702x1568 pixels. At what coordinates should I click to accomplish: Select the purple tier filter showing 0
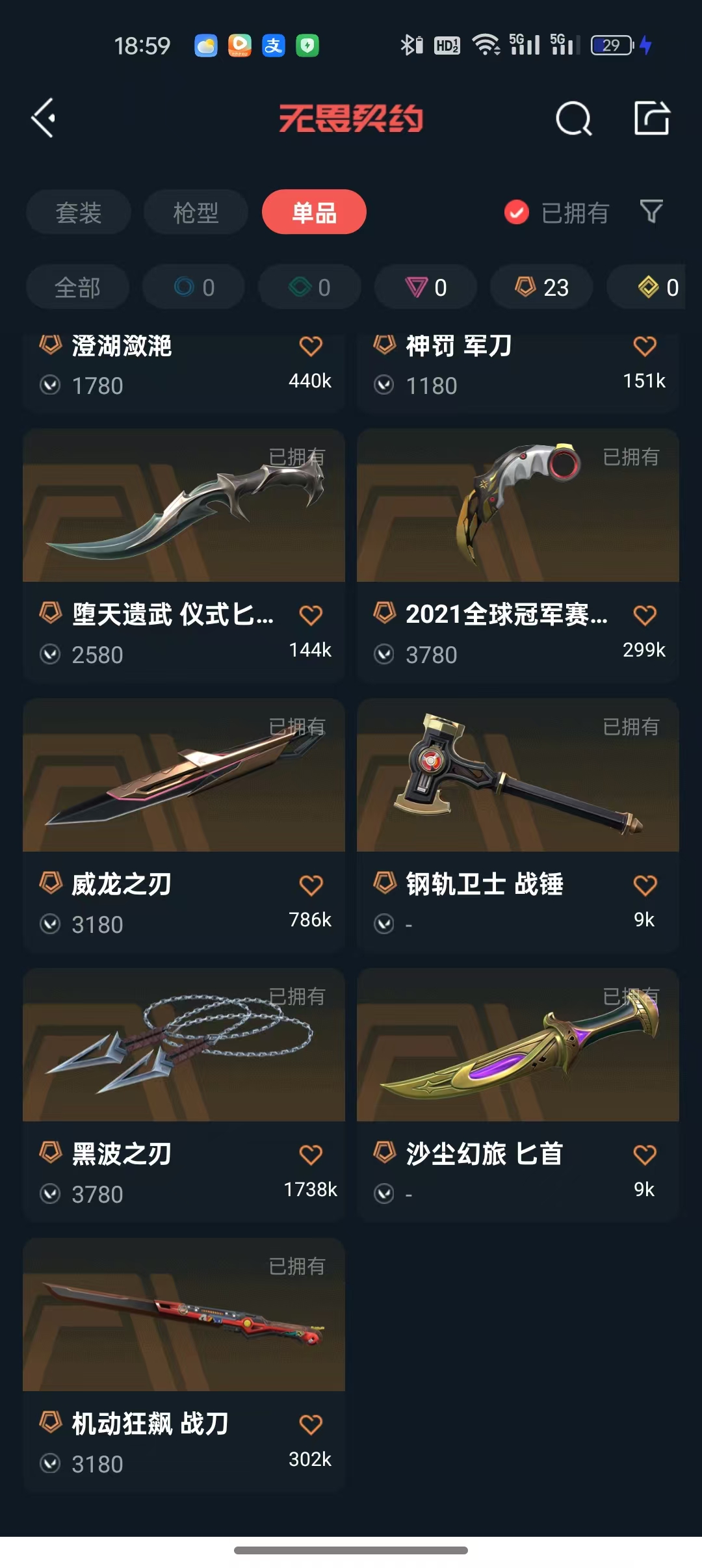[x=426, y=287]
